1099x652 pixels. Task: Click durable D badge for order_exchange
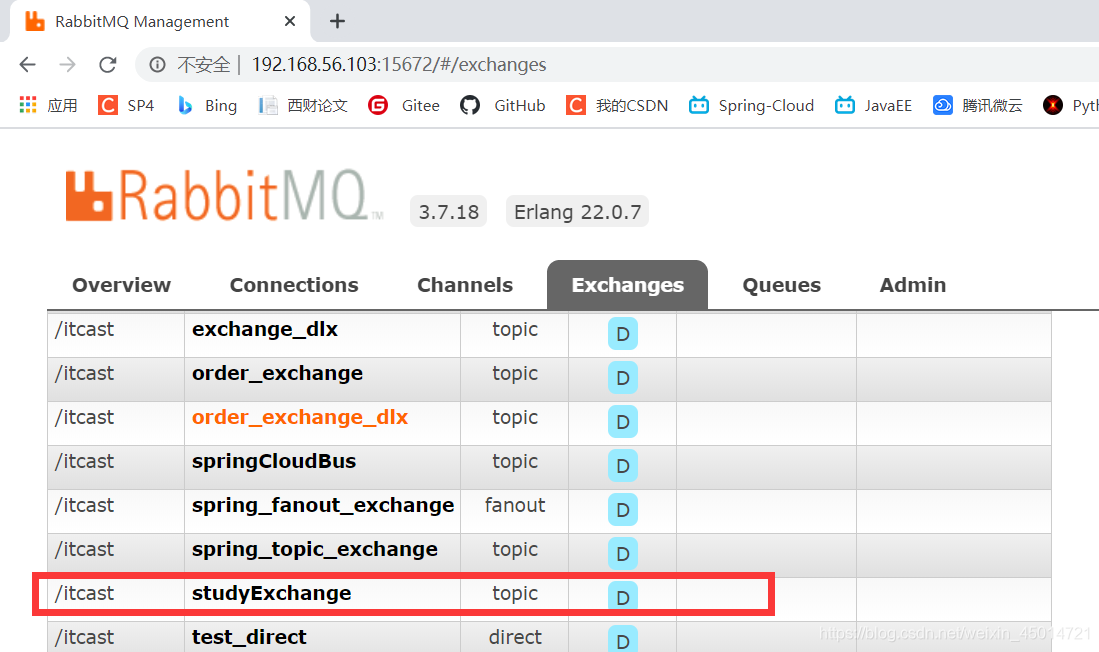(622, 379)
